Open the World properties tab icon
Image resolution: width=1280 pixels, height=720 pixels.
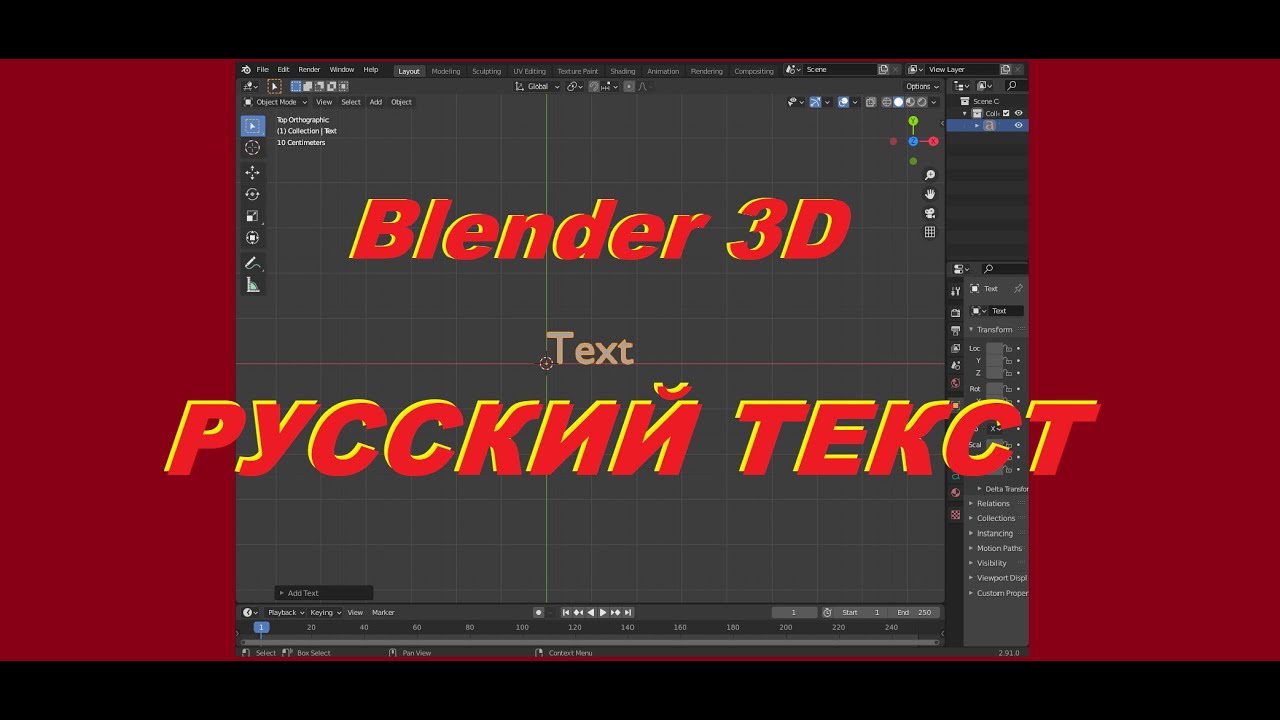pos(956,383)
